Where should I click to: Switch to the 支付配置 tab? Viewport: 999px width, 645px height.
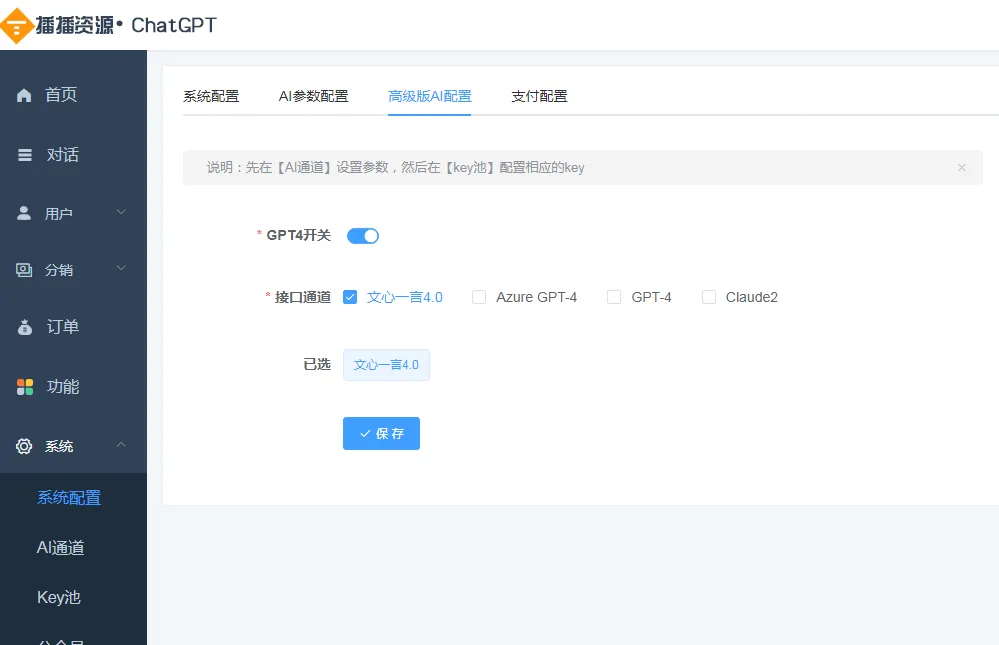(539, 96)
